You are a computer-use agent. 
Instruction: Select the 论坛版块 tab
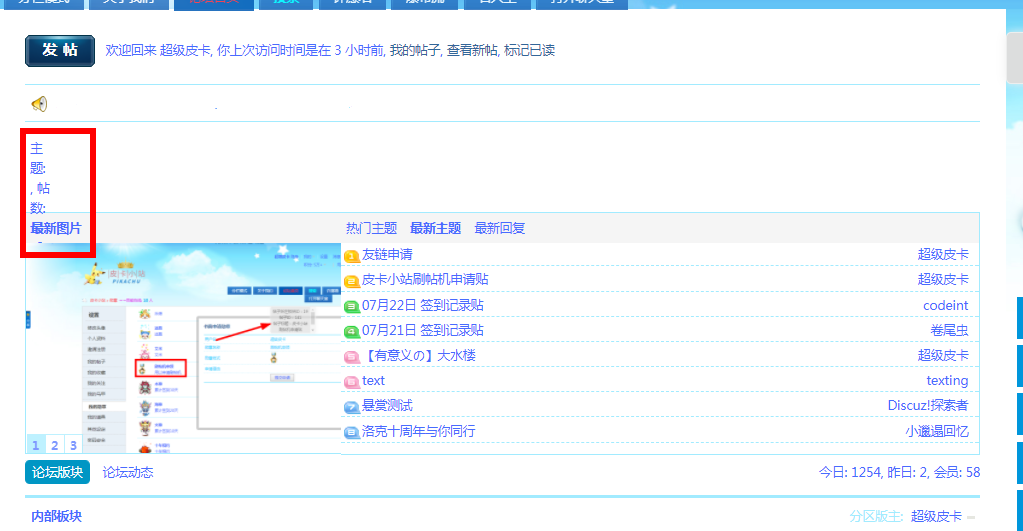[x=57, y=472]
